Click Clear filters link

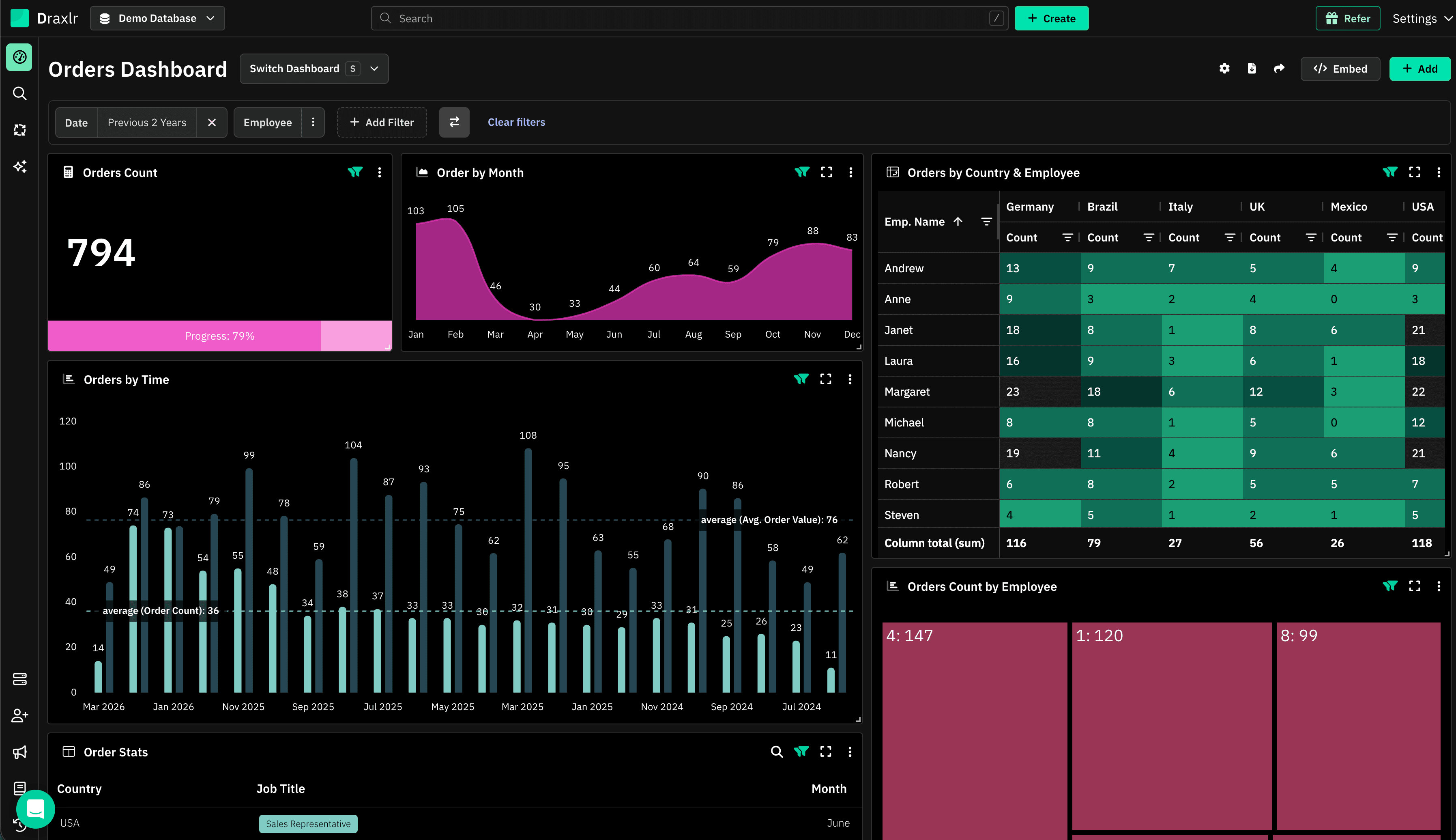pos(516,122)
